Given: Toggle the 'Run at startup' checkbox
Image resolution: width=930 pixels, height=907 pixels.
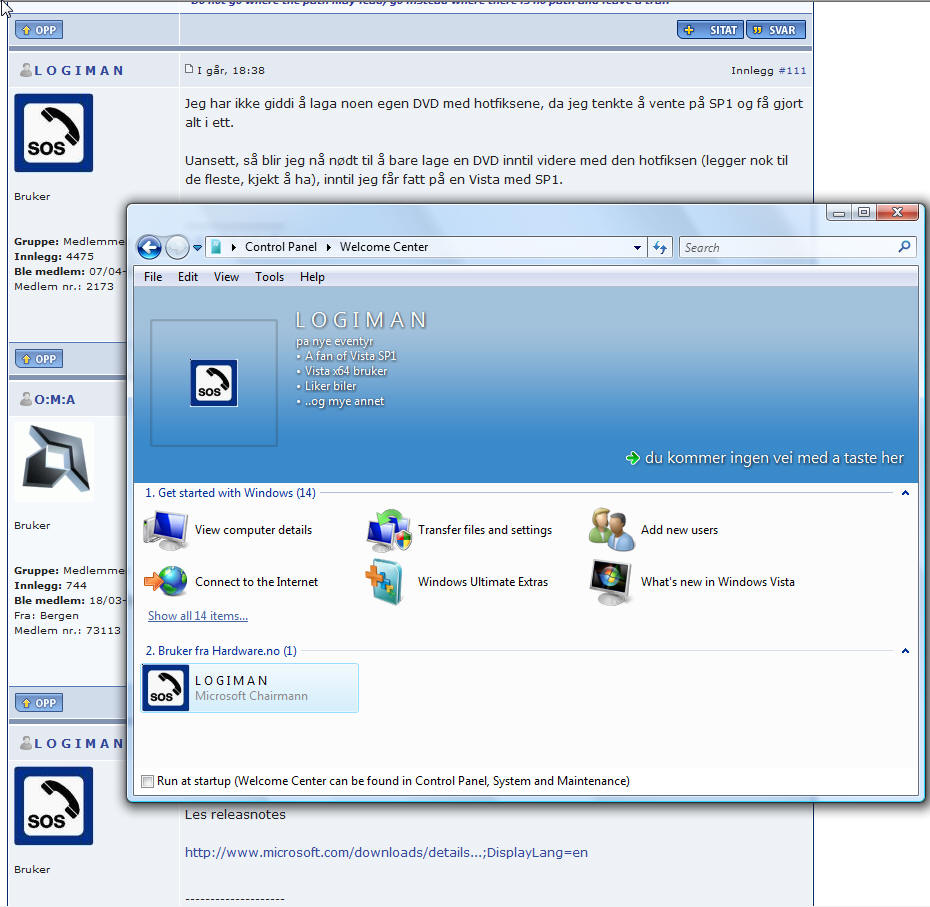Looking at the screenshot, I should click(x=147, y=781).
